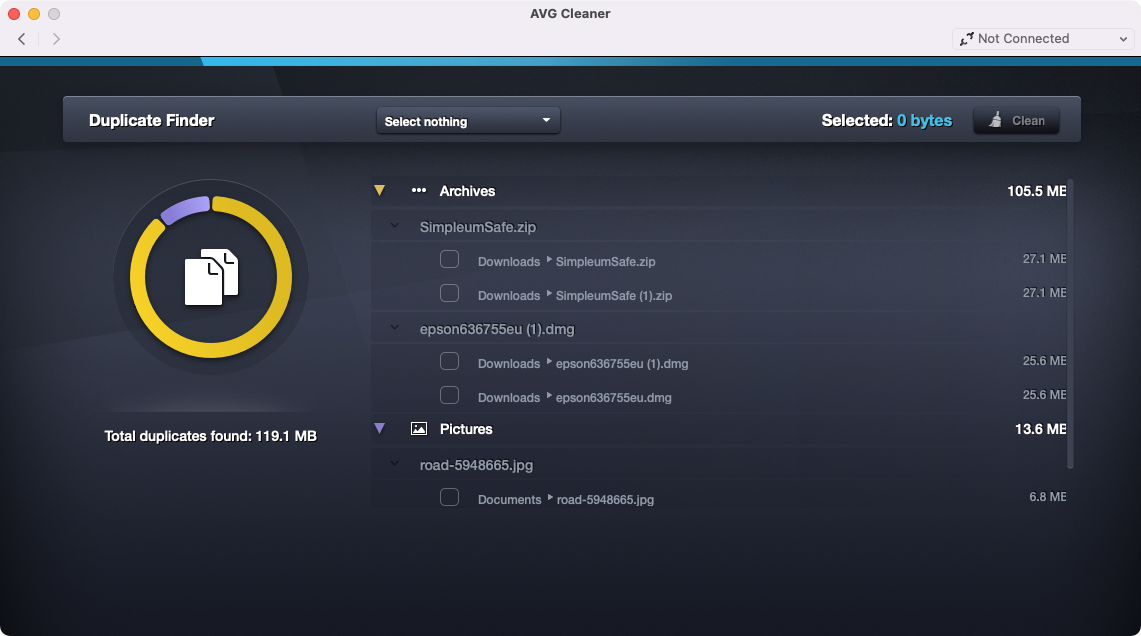The width and height of the screenshot is (1141, 636).
Task: Collapse the Archives category triangle
Action: coord(379,190)
